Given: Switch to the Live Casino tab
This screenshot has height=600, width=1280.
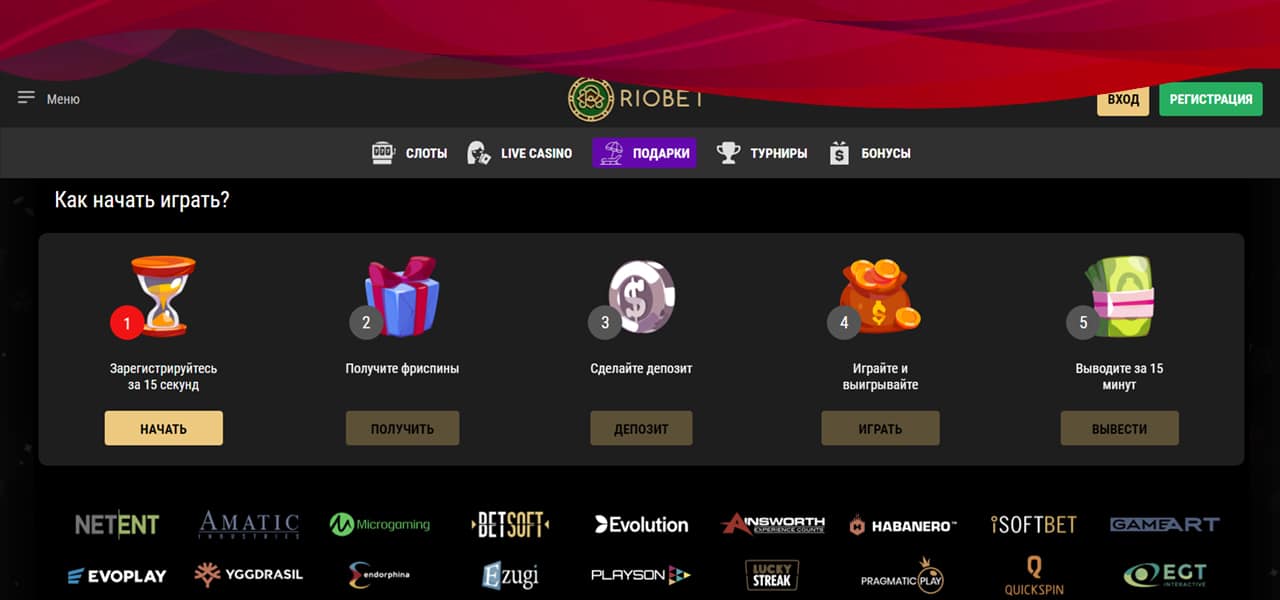Looking at the screenshot, I should (x=520, y=153).
